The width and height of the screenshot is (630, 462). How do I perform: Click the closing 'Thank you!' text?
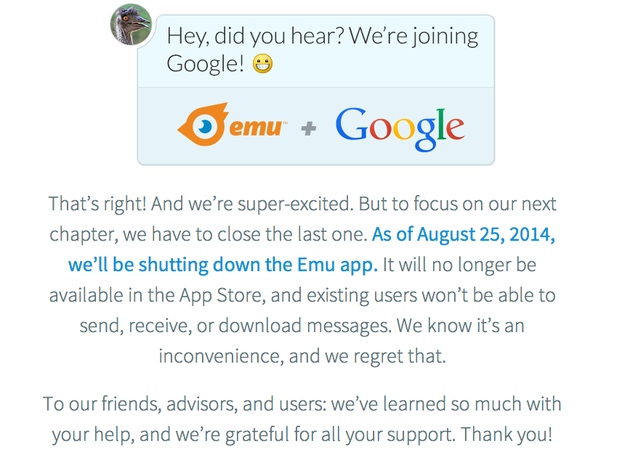click(506, 435)
